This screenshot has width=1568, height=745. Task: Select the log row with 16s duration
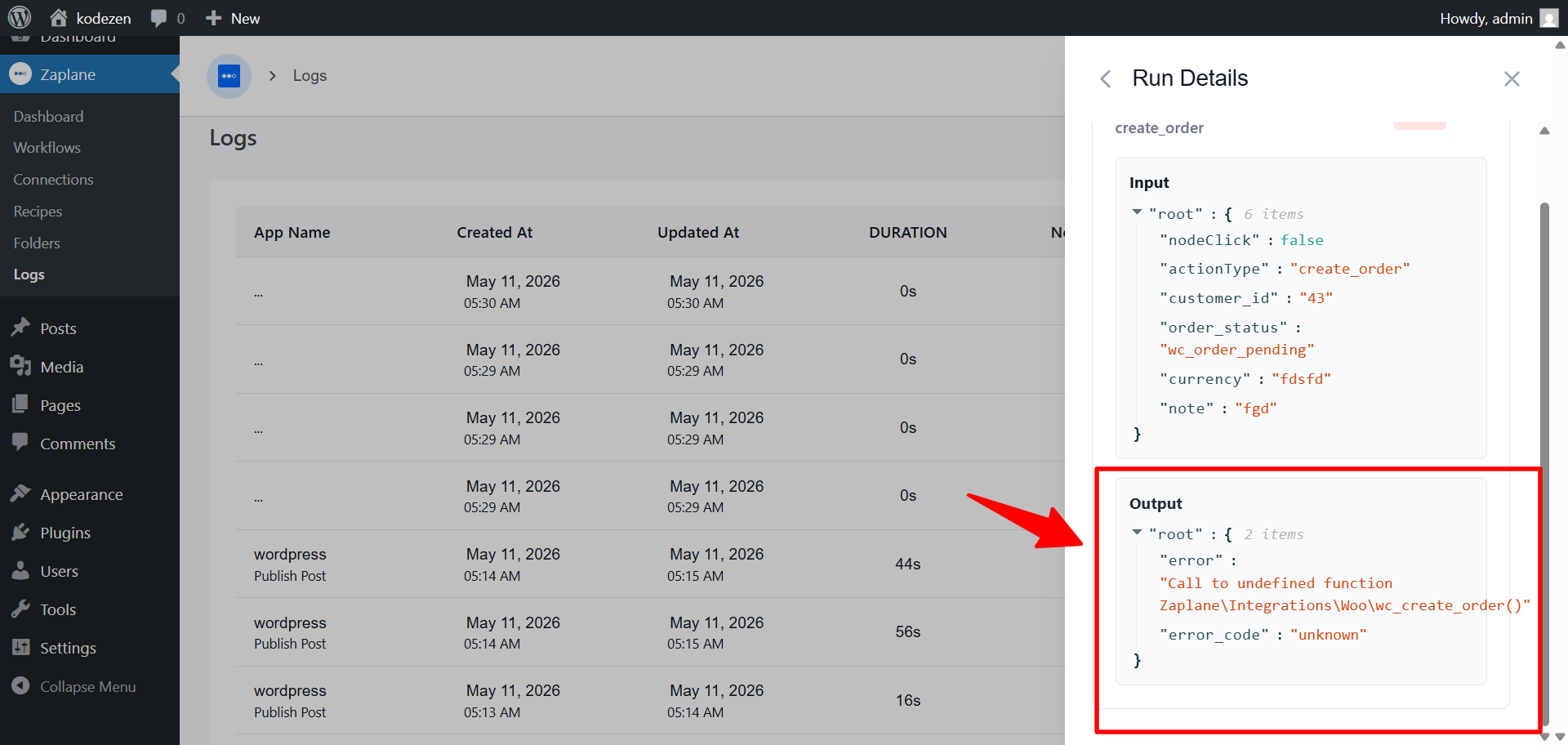coord(650,700)
